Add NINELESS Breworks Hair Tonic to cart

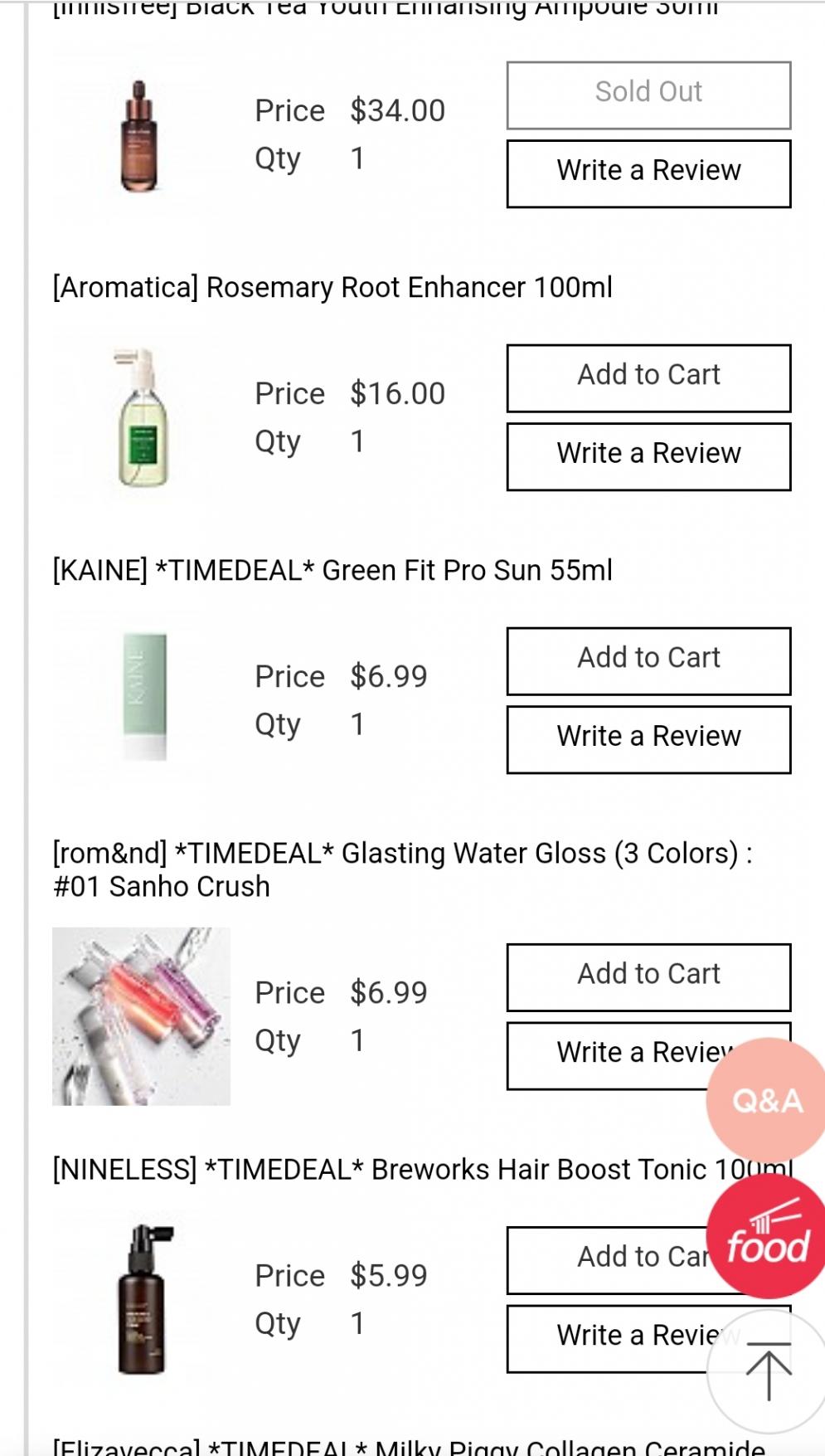click(x=605, y=1259)
